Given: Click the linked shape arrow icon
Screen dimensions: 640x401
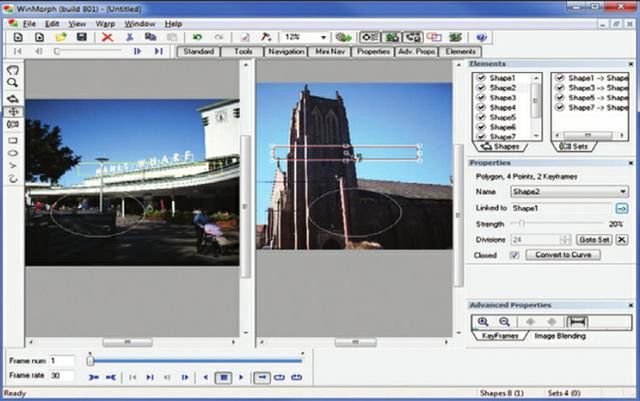Looking at the screenshot, I should (x=621, y=207).
